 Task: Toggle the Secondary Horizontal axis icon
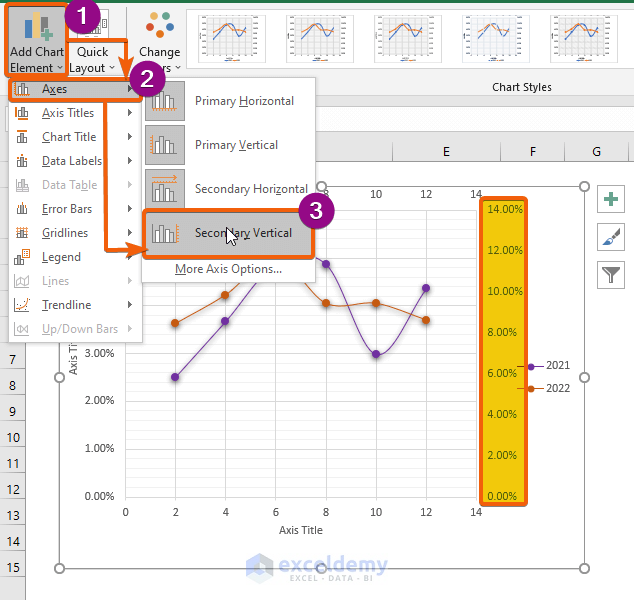pyautogui.click(x=165, y=189)
